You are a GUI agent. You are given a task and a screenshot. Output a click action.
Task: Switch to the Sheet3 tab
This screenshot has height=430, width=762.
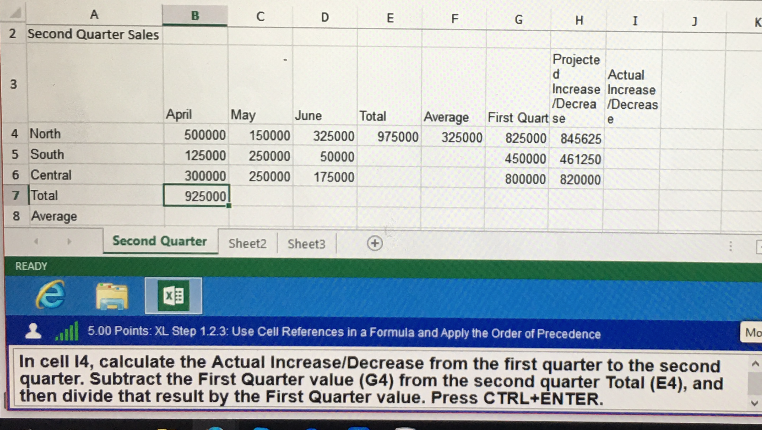(306, 243)
